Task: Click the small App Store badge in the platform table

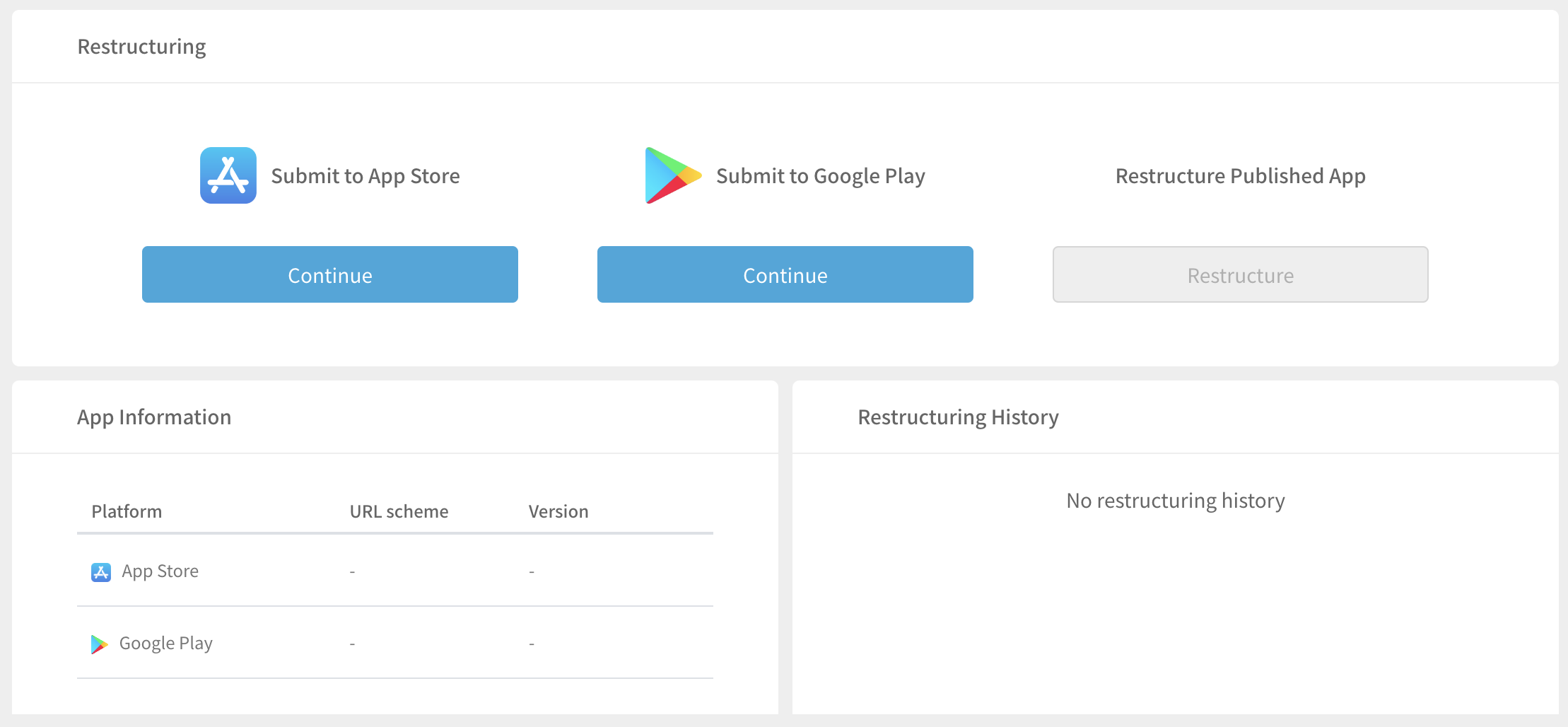Action: tap(101, 571)
